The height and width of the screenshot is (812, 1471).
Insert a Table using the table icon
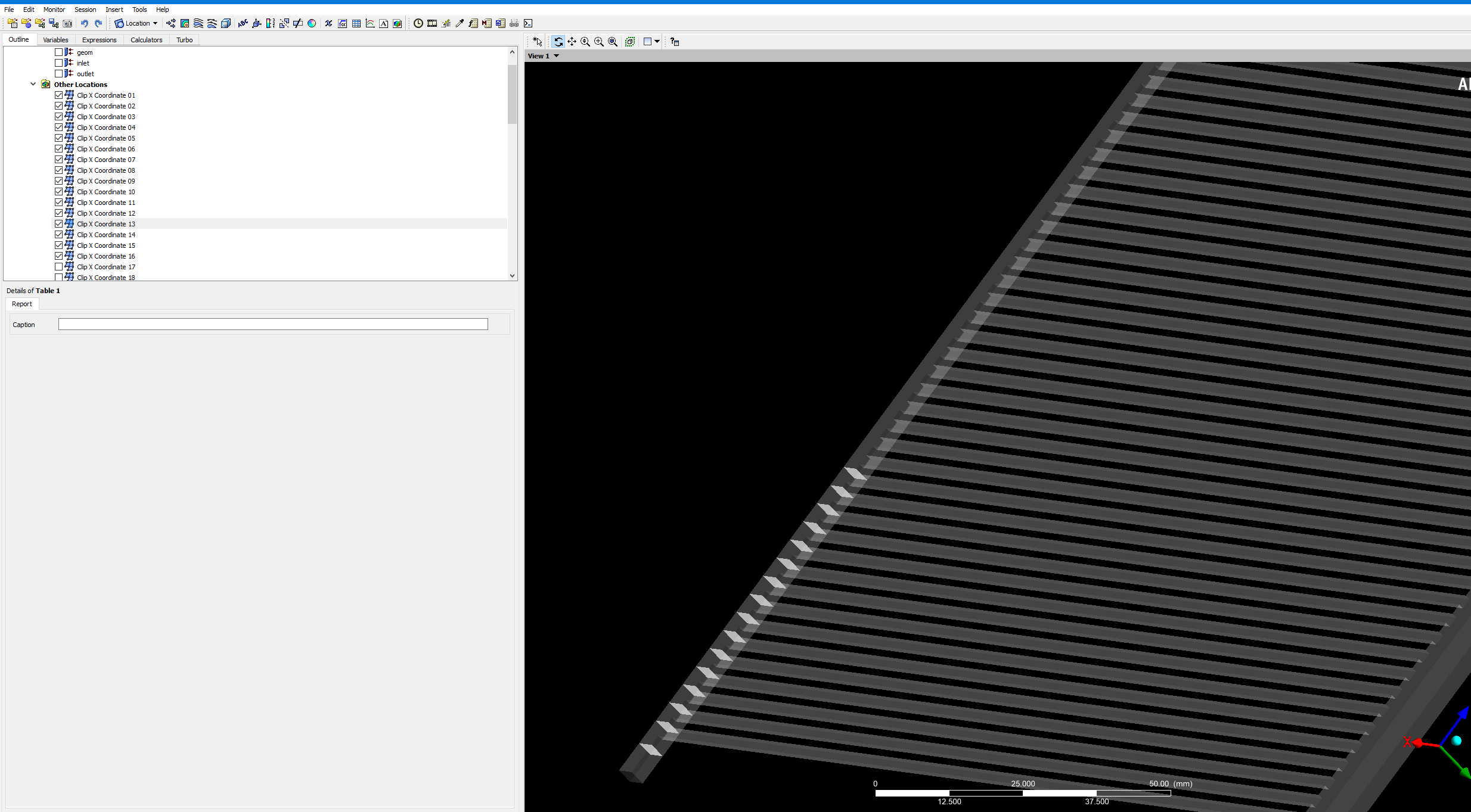click(x=356, y=24)
